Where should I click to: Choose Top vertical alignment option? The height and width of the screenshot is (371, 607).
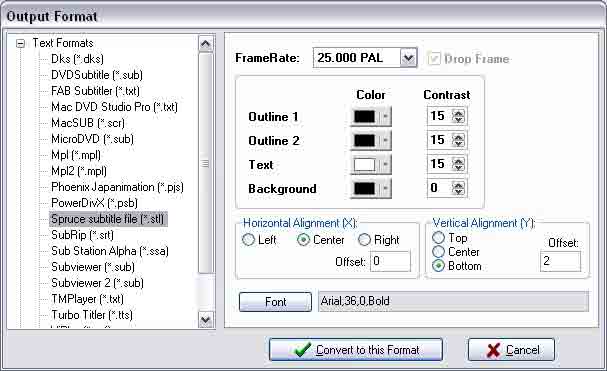(438, 237)
